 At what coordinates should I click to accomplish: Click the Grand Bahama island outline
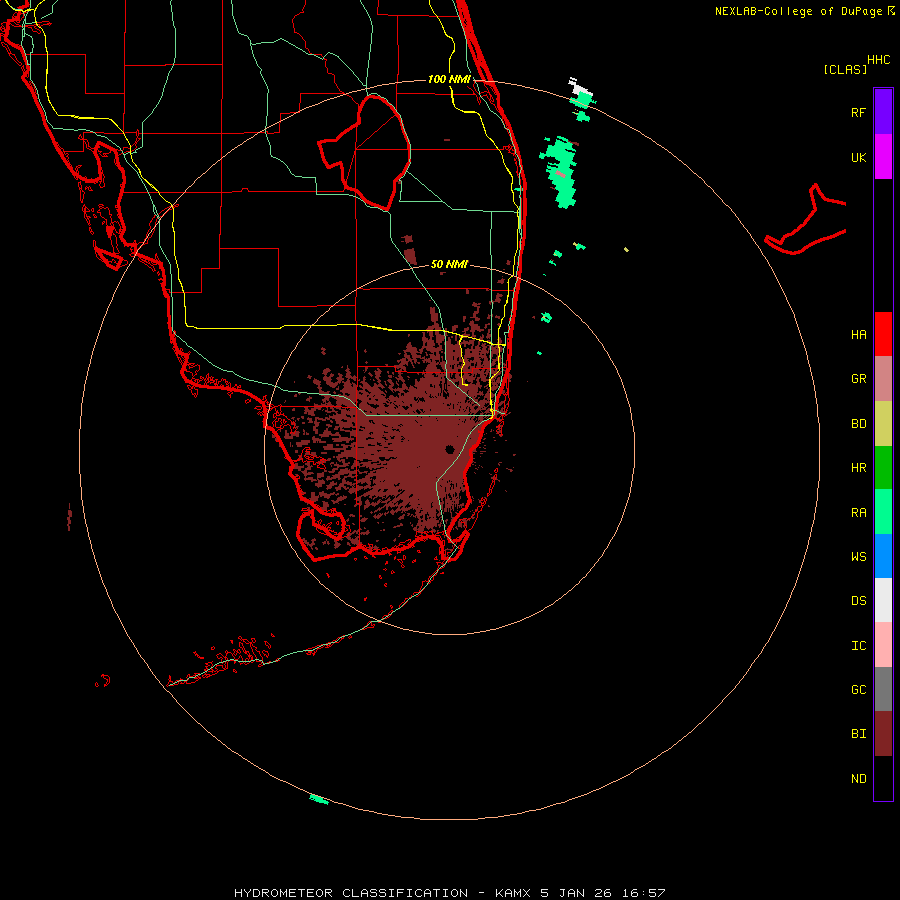(805, 220)
